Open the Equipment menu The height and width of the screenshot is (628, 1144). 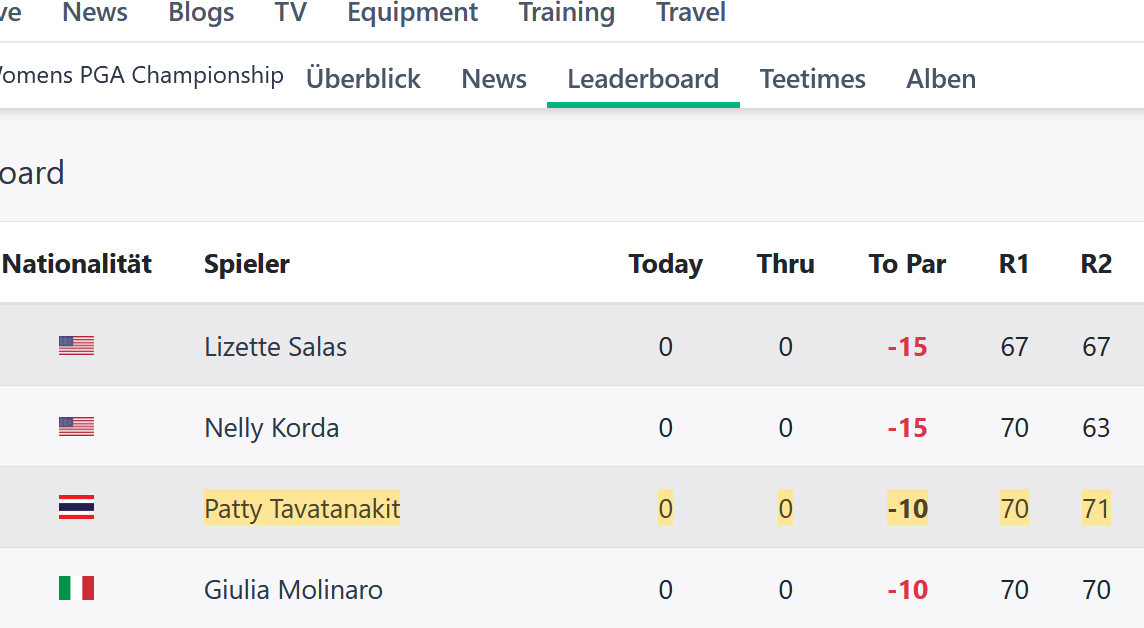(412, 13)
